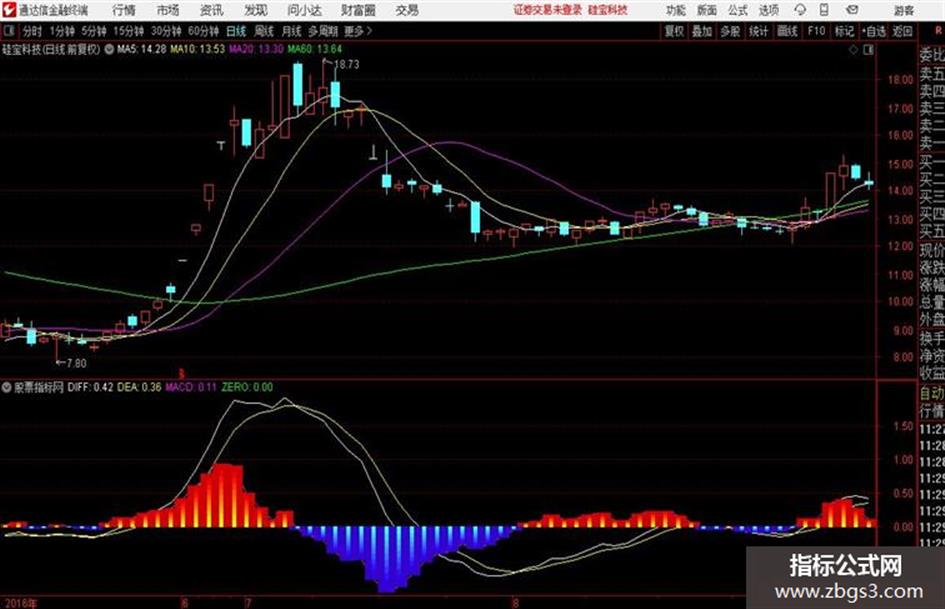The width and height of the screenshot is (945, 609).
Task: Open the 功能 menu
Action: 676,10
